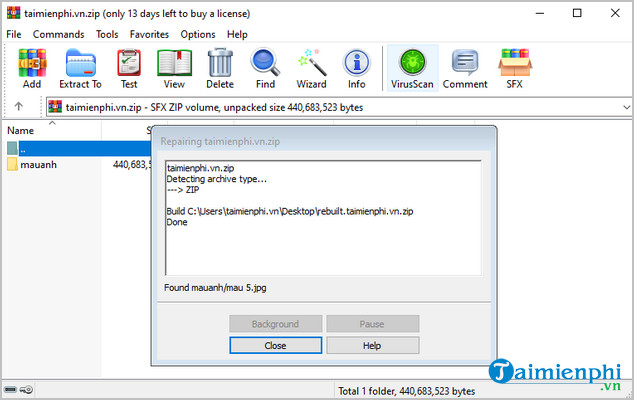634x400 pixels.
Task: Sort by the Name column header
Action: [x=53, y=130]
